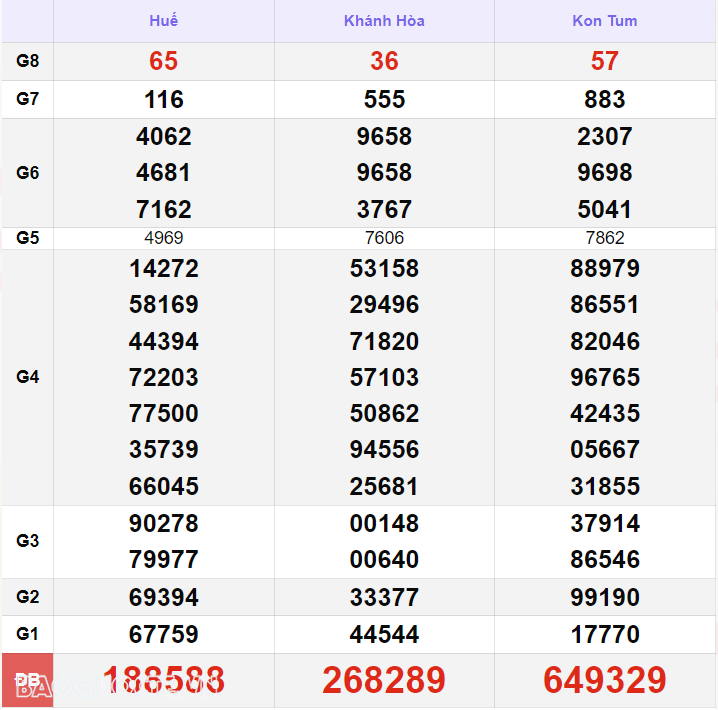Open the Huế province link
Screen dimensions: 718x710
pyautogui.click(x=163, y=21)
